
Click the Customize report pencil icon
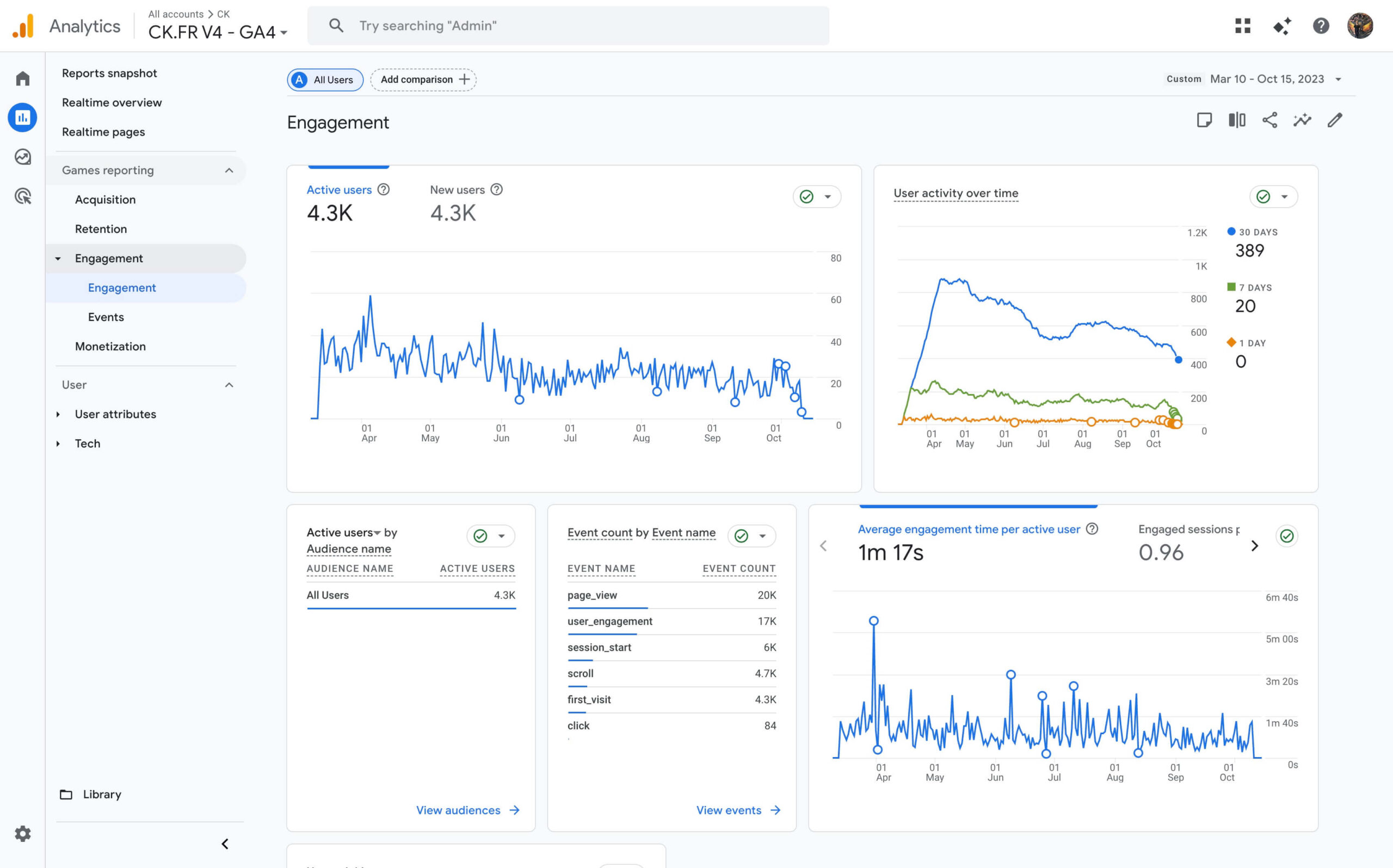[1334, 120]
